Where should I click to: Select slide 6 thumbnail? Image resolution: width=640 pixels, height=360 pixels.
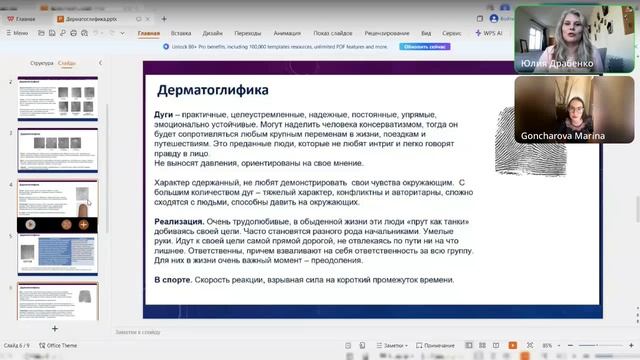[58, 301]
